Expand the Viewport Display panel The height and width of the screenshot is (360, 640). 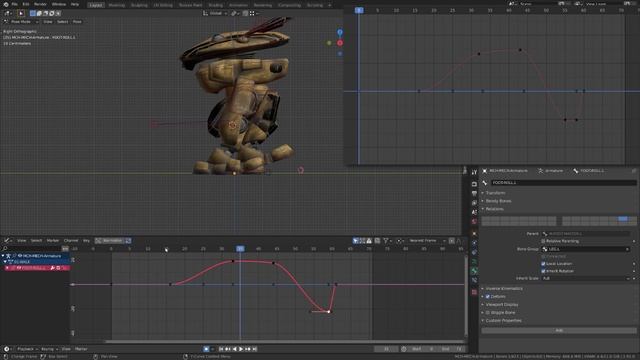click(x=502, y=304)
